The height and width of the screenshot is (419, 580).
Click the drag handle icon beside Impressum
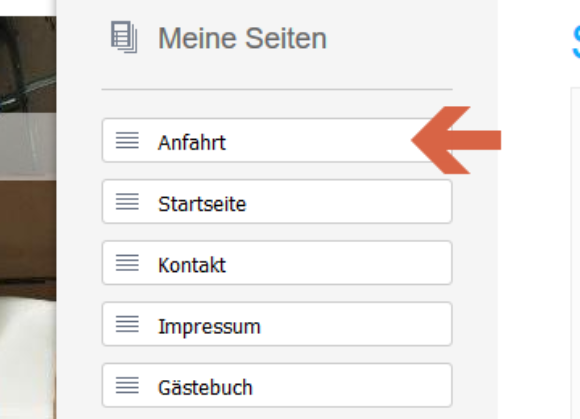[x=127, y=324]
